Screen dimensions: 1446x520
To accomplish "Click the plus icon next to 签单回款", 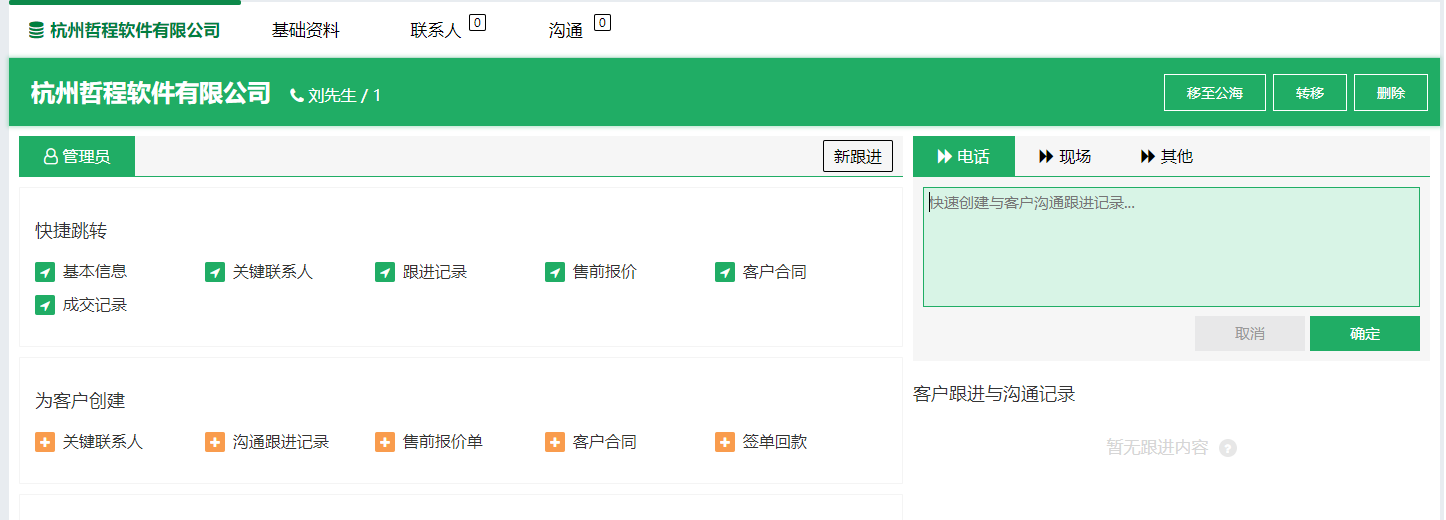I will pyautogui.click(x=725, y=442).
